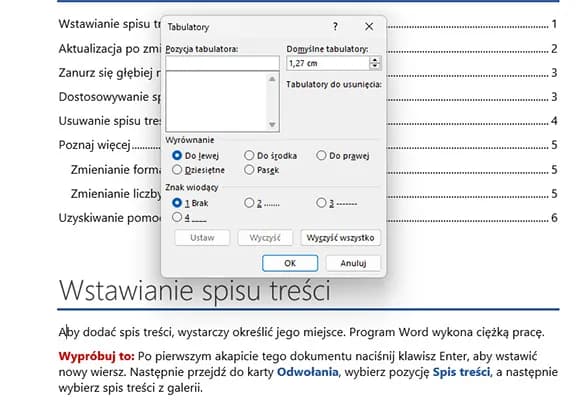Click page number 4 in table of contents
Viewport: 585px width, 400px height.
coord(554,121)
